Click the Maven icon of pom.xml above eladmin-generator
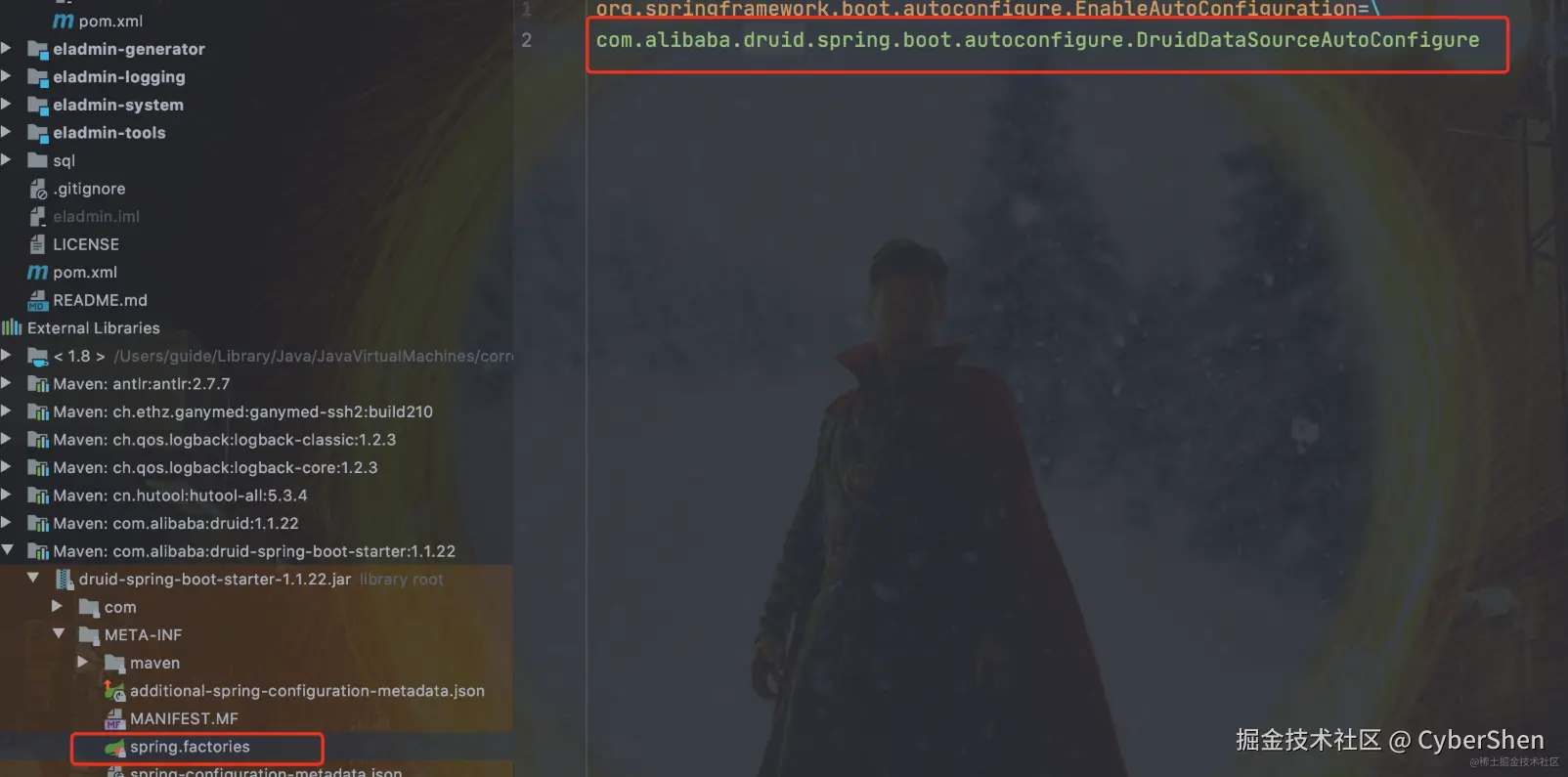 point(63,21)
